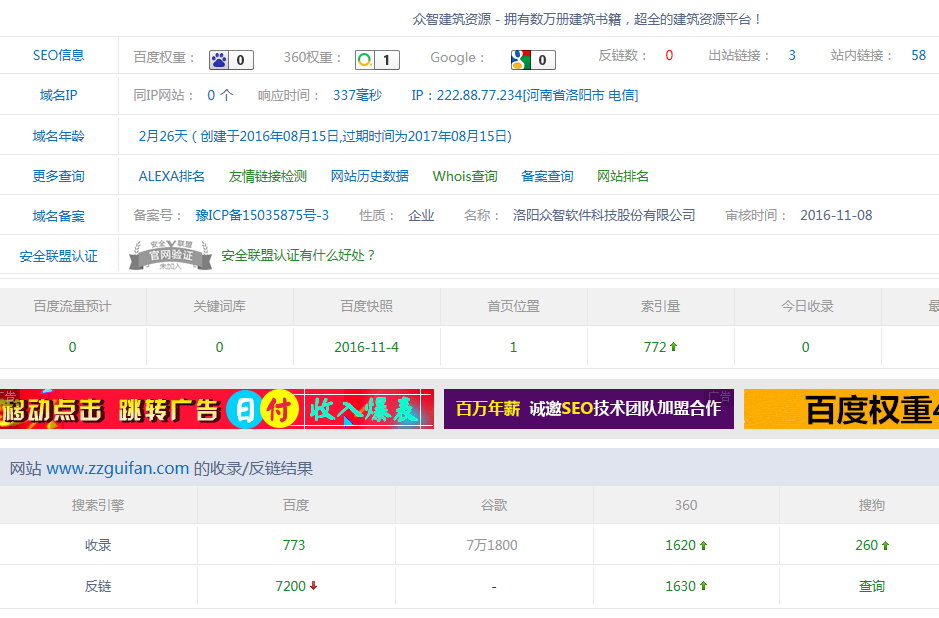Click the purple 百万年薪 SEO recruitment banner
The width and height of the screenshot is (939, 618).
point(588,409)
